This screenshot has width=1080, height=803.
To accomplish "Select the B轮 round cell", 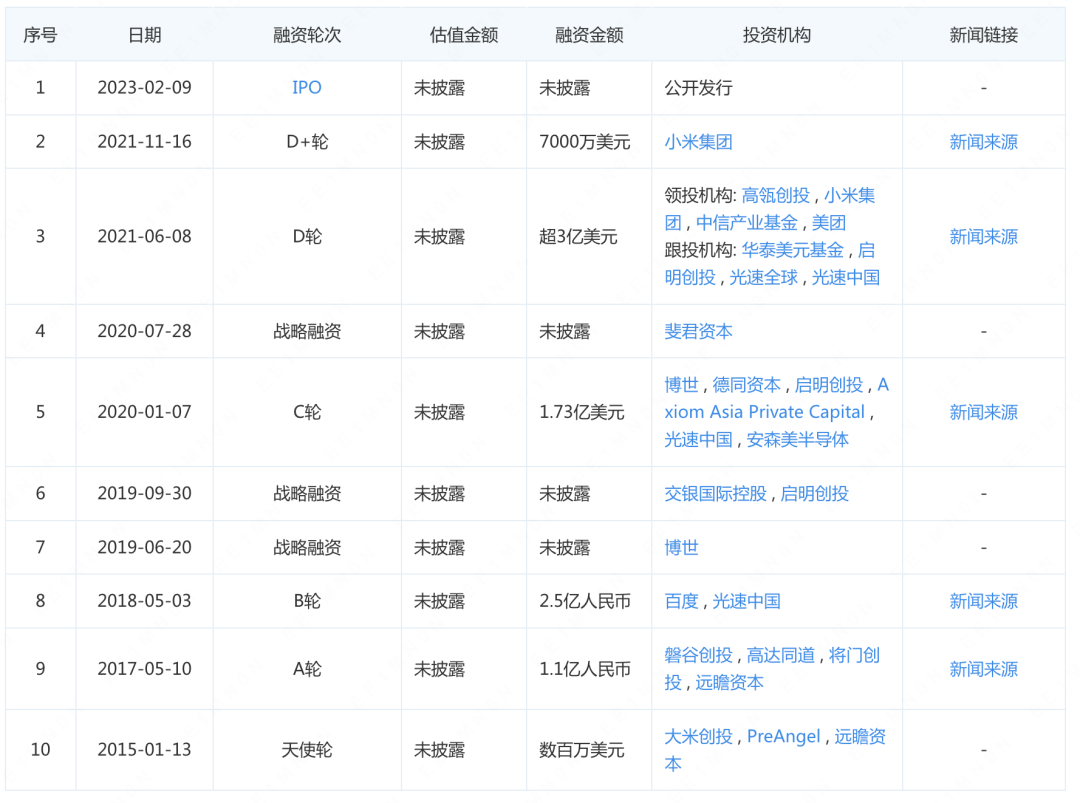I will click(x=307, y=601).
